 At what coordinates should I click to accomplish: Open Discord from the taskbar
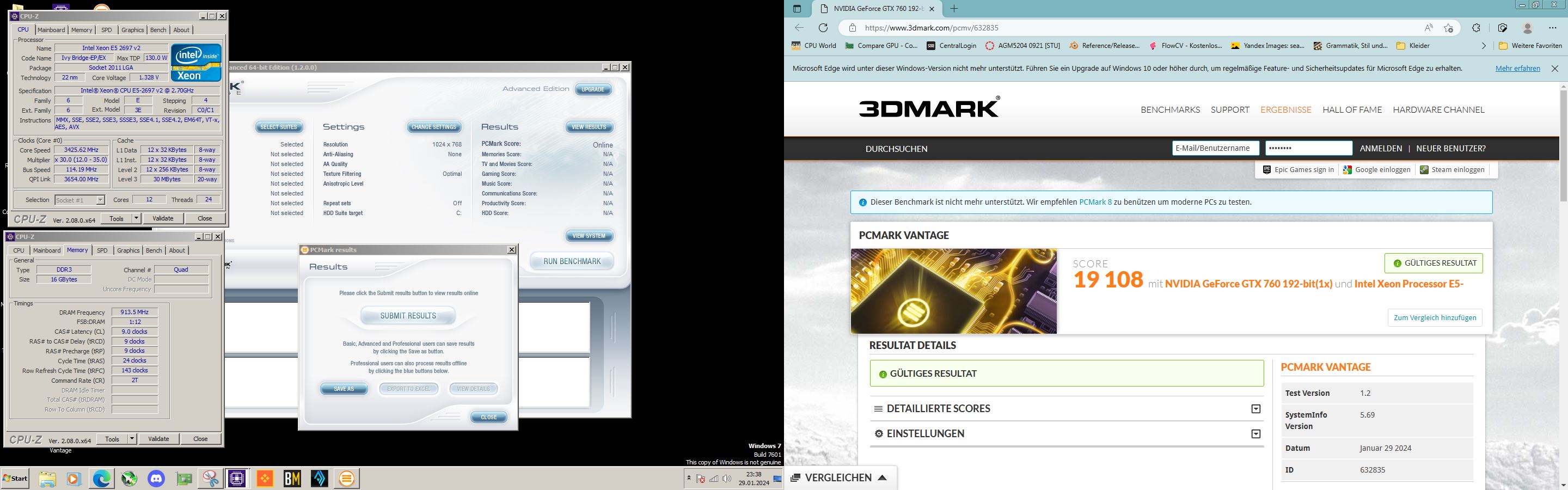tap(156, 479)
